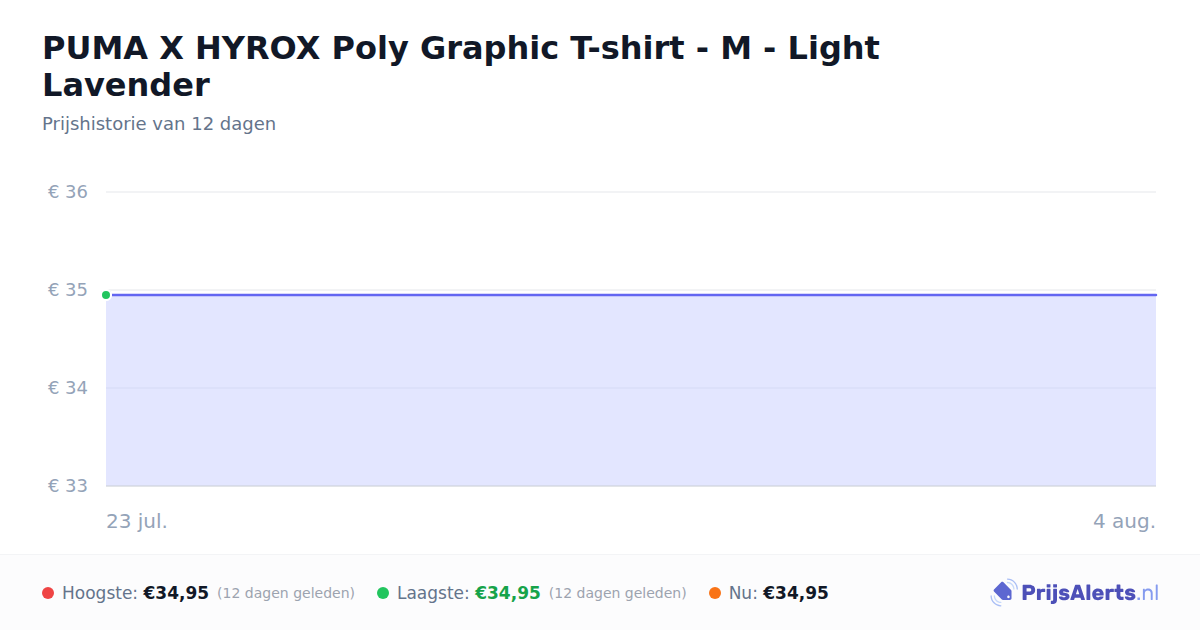Screen dimensions: 1200x630
Task: Click the blue price history line
Action: click(631, 295)
